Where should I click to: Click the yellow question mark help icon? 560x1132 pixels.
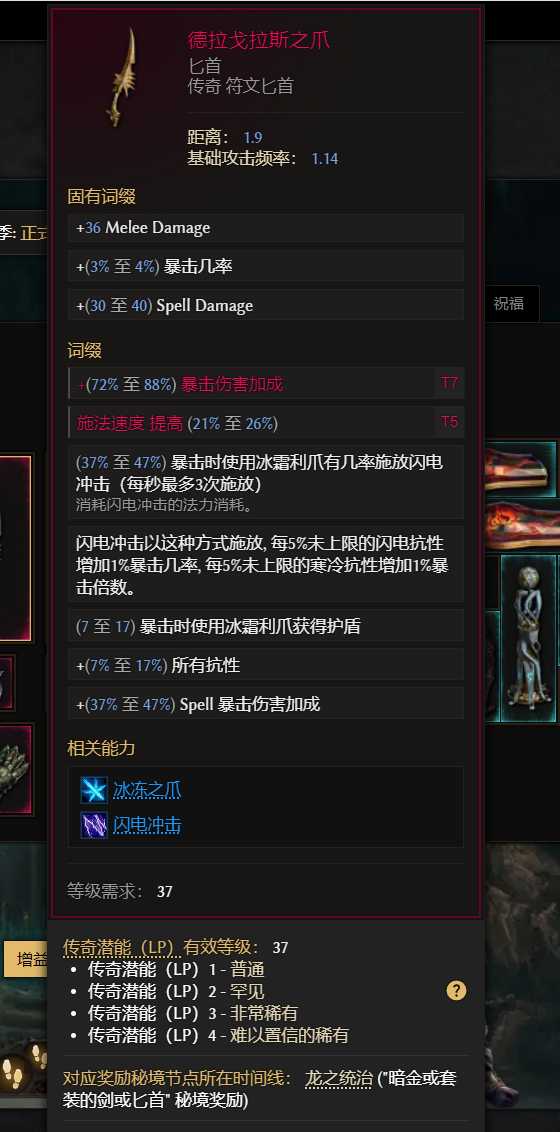[456, 990]
